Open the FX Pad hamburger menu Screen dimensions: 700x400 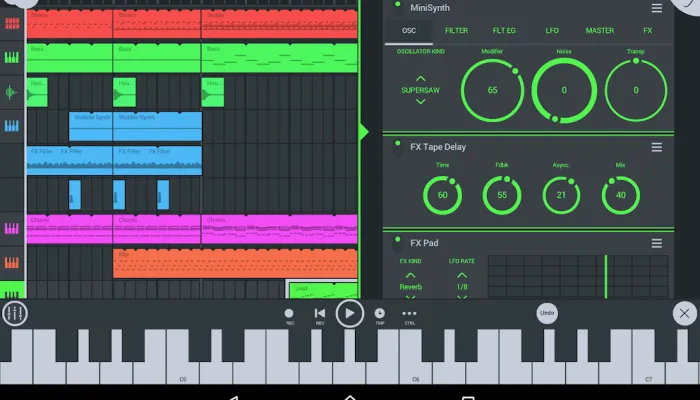click(656, 243)
